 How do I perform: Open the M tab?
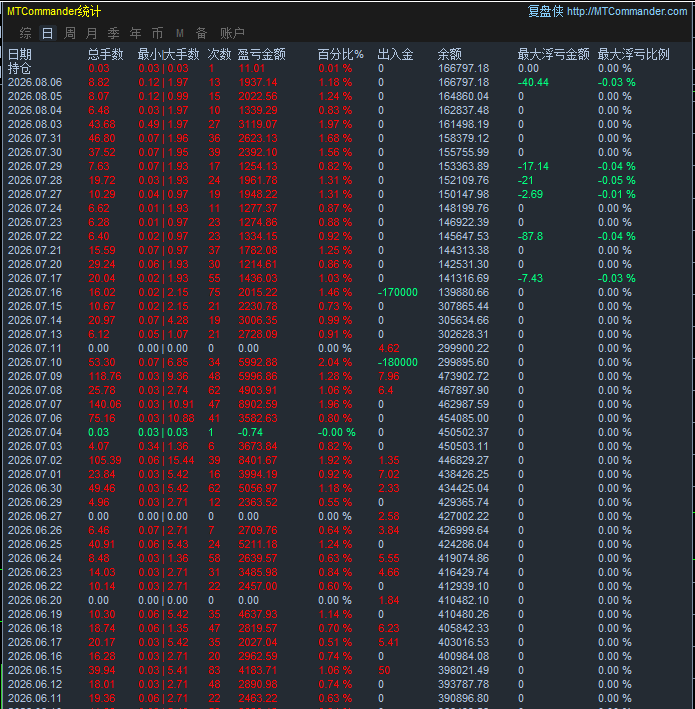(x=180, y=33)
